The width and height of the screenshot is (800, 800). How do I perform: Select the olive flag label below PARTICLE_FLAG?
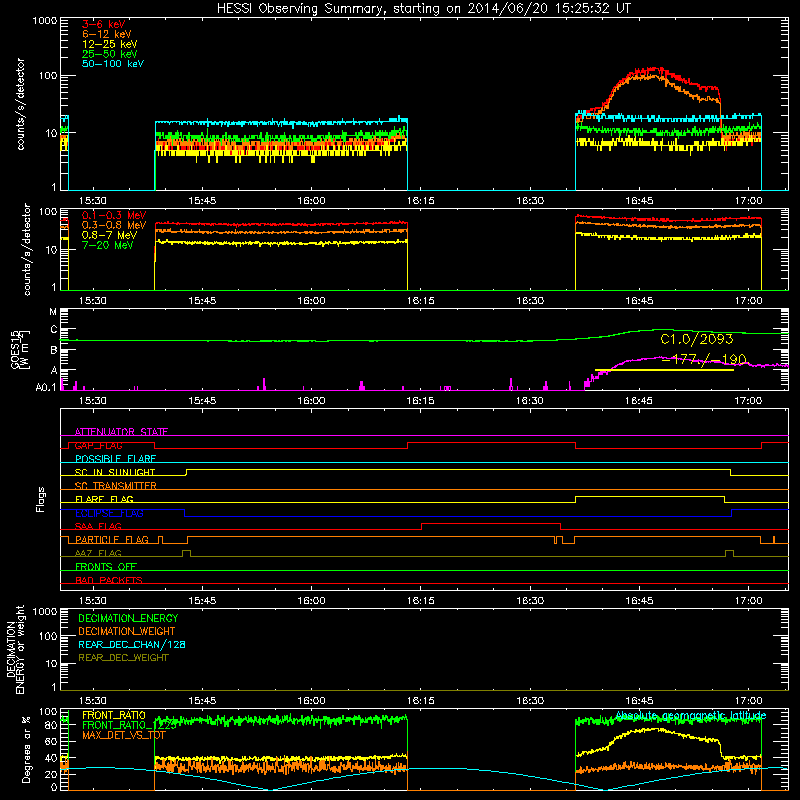click(98, 553)
